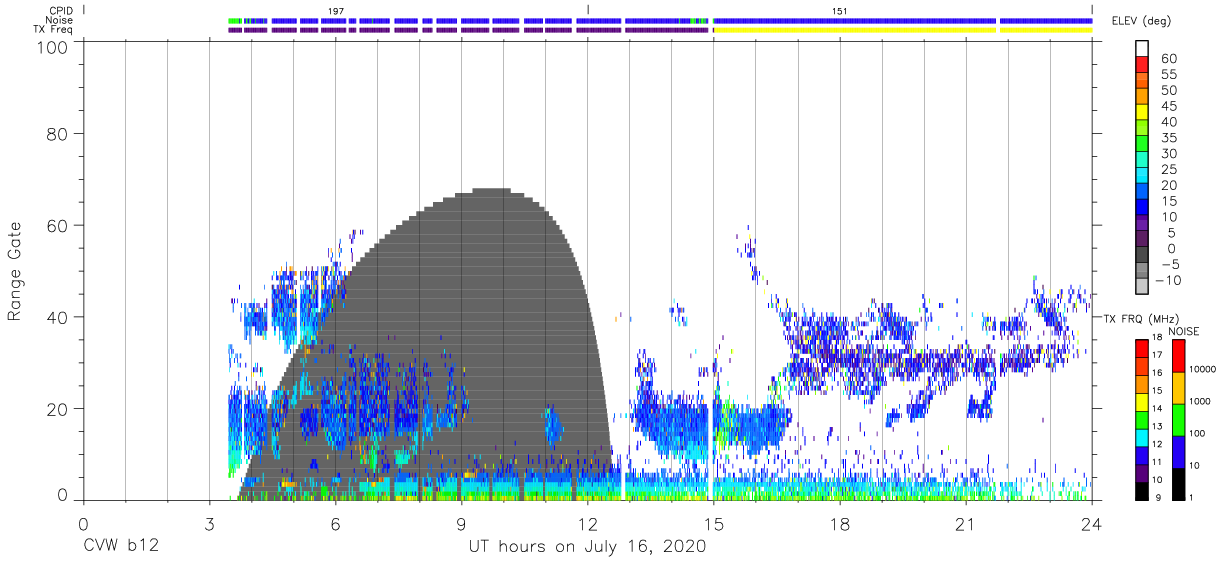Click the x-axis tick label "21"
This screenshot has height=567, width=1228.
[966, 524]
